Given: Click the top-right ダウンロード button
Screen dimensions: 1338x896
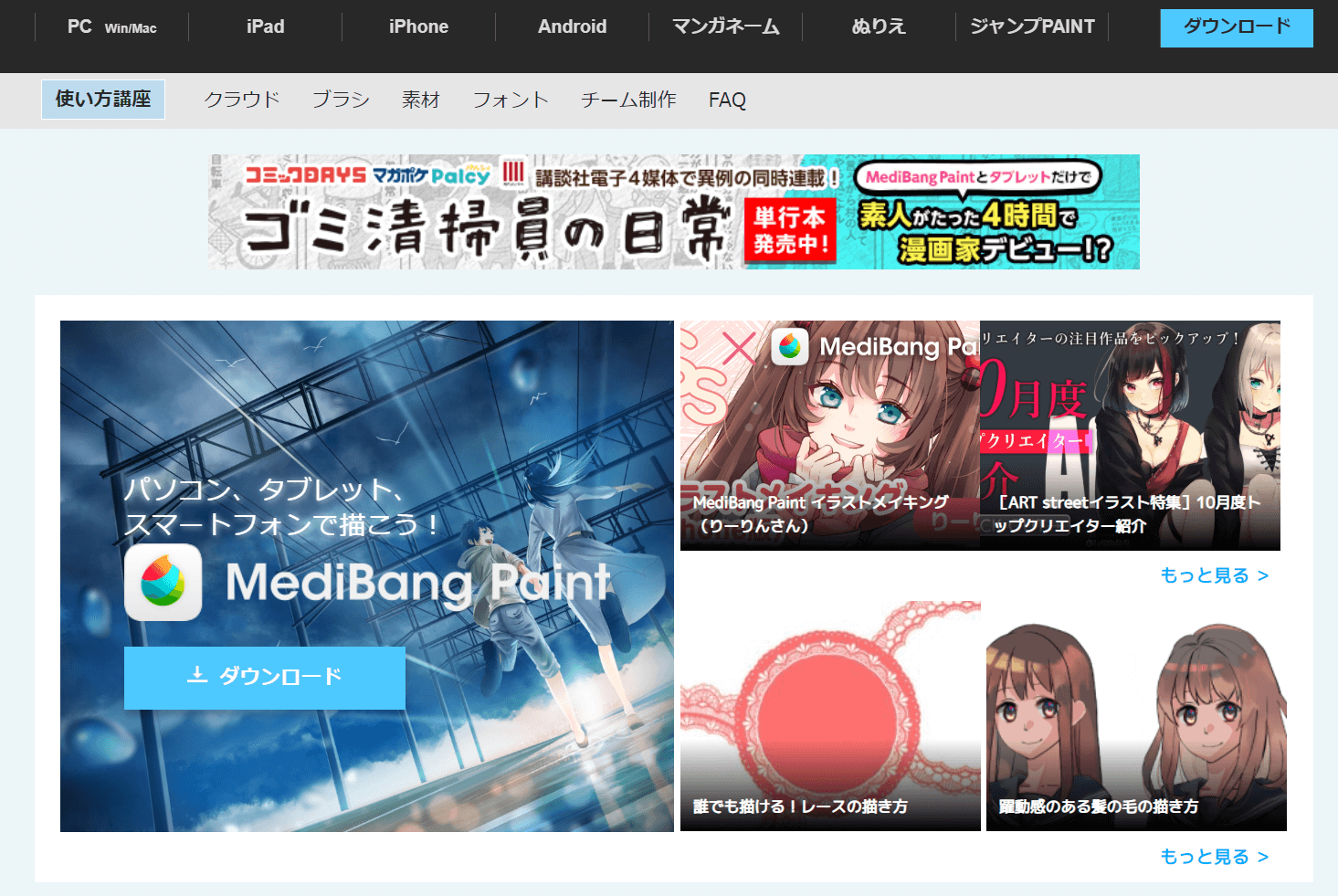Looking at the screenshot, I should pos(1237,28).
